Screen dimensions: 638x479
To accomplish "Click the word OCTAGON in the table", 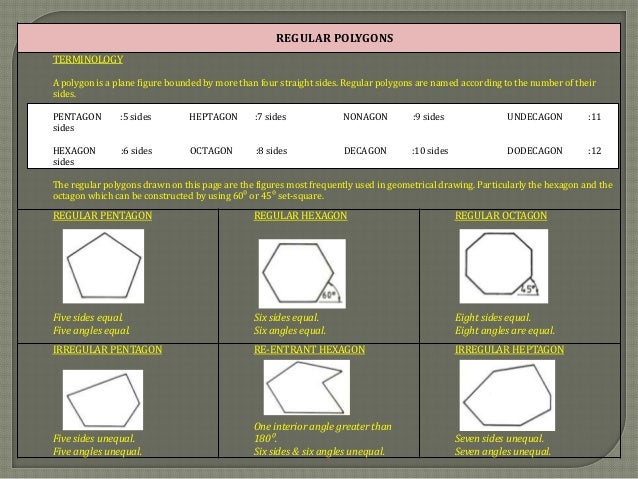I will coord(211,151).
